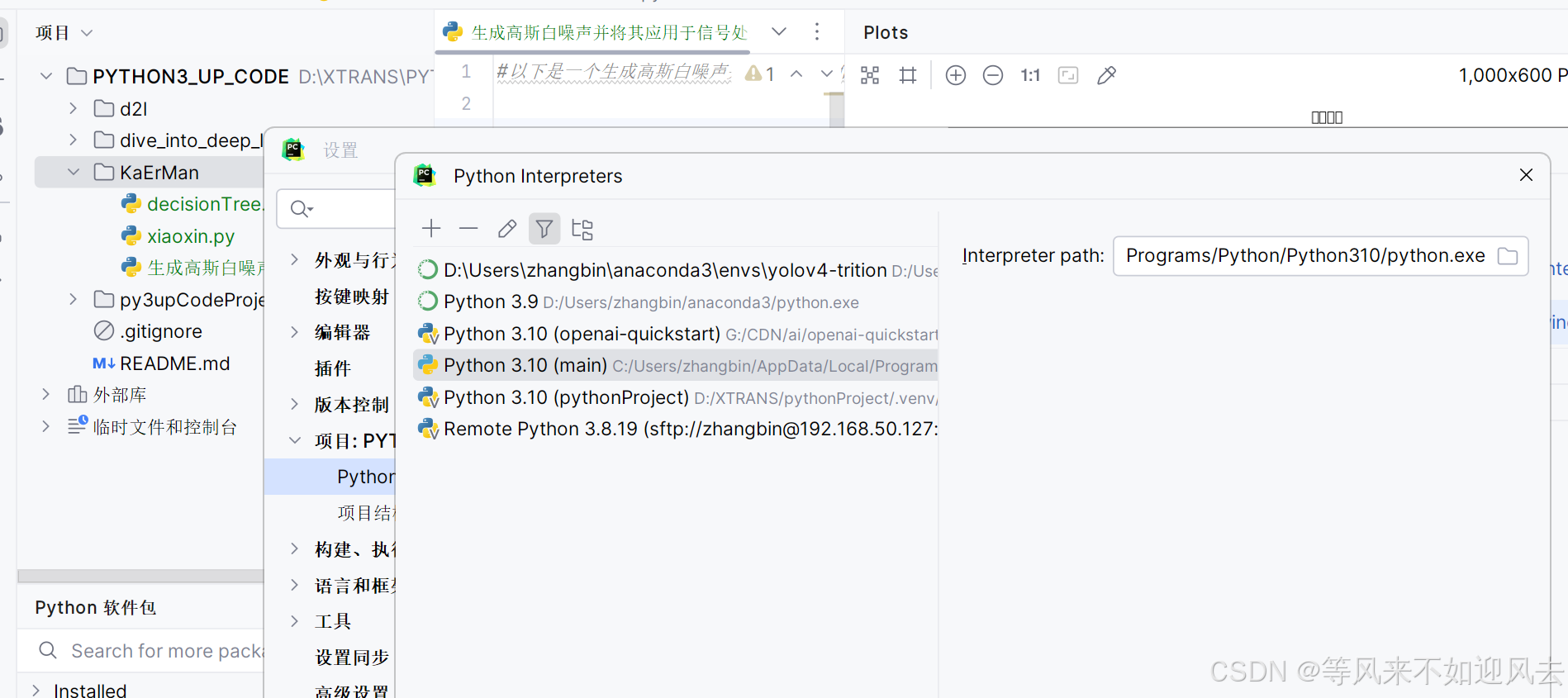
Task: Collapse the KaErMan folder
Action: tap(73, 172)
